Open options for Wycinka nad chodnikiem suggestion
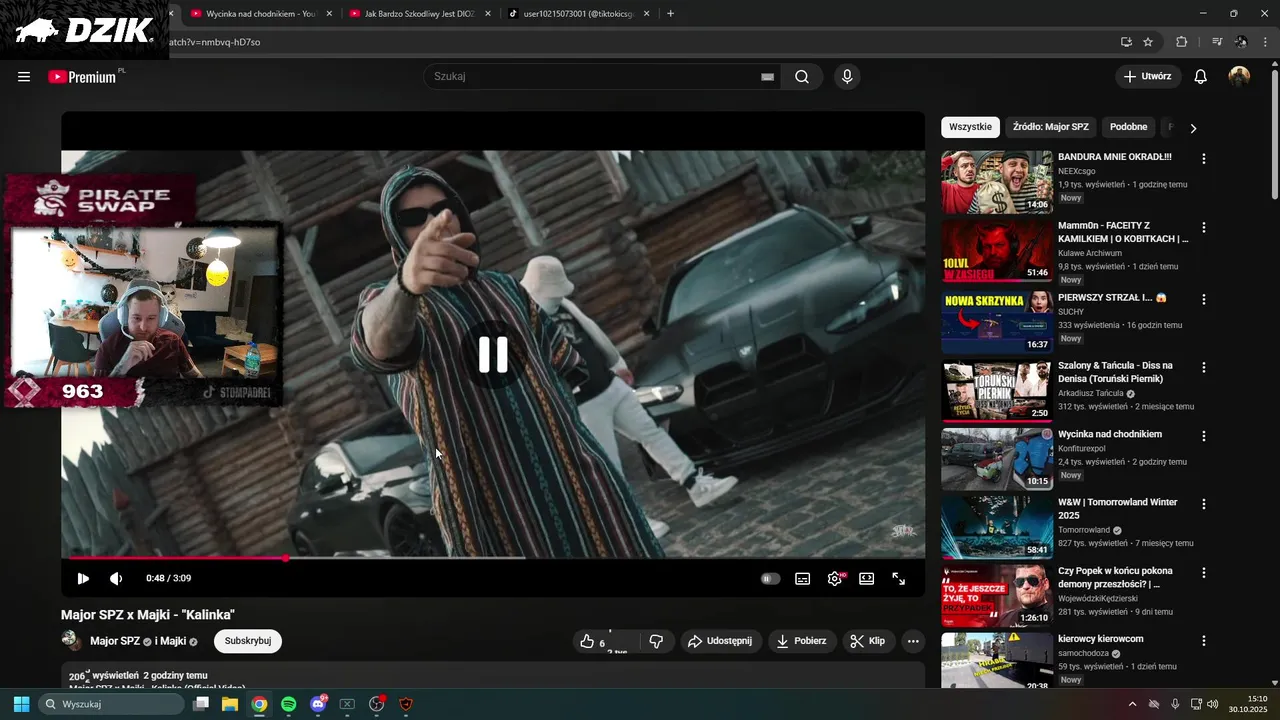This screenshot has width=1280, height=720. point(1204,436)
